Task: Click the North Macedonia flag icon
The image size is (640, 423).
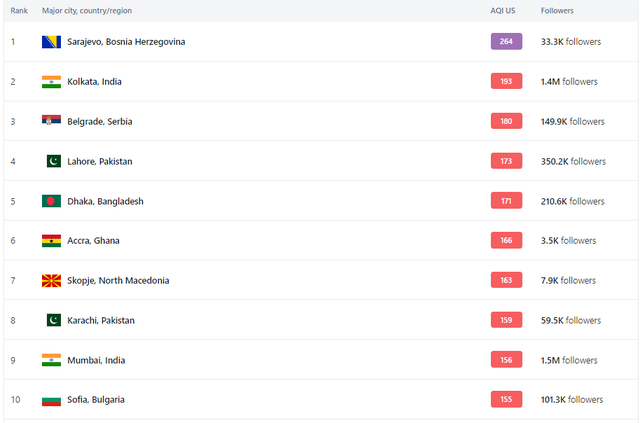Action: click(51, 281)
